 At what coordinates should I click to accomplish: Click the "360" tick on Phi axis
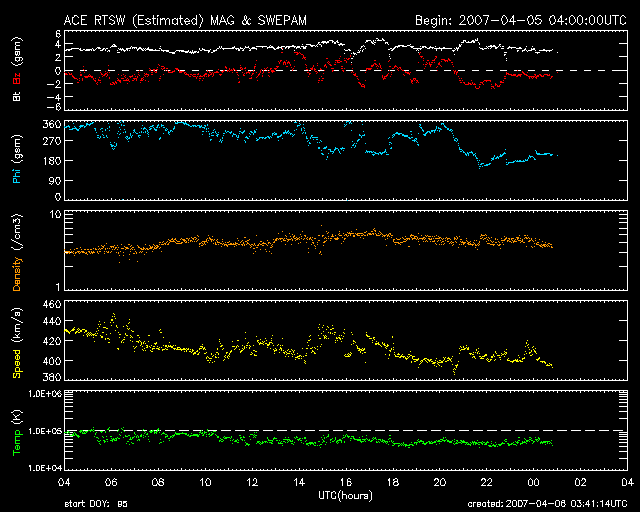(51, 125)
